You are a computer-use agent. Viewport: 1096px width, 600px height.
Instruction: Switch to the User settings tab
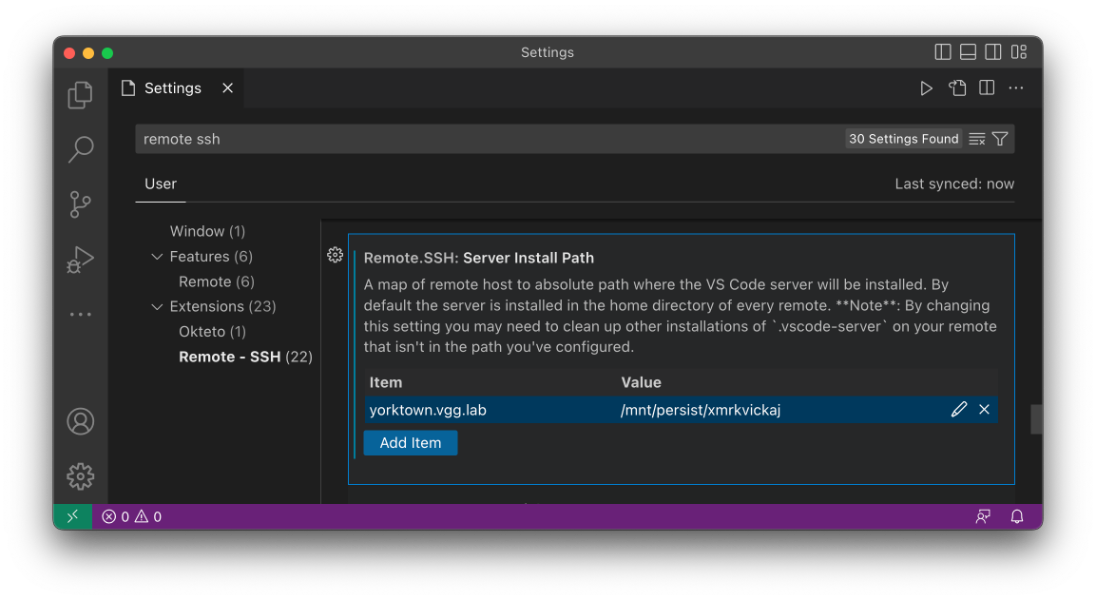(x=161, y=184)
